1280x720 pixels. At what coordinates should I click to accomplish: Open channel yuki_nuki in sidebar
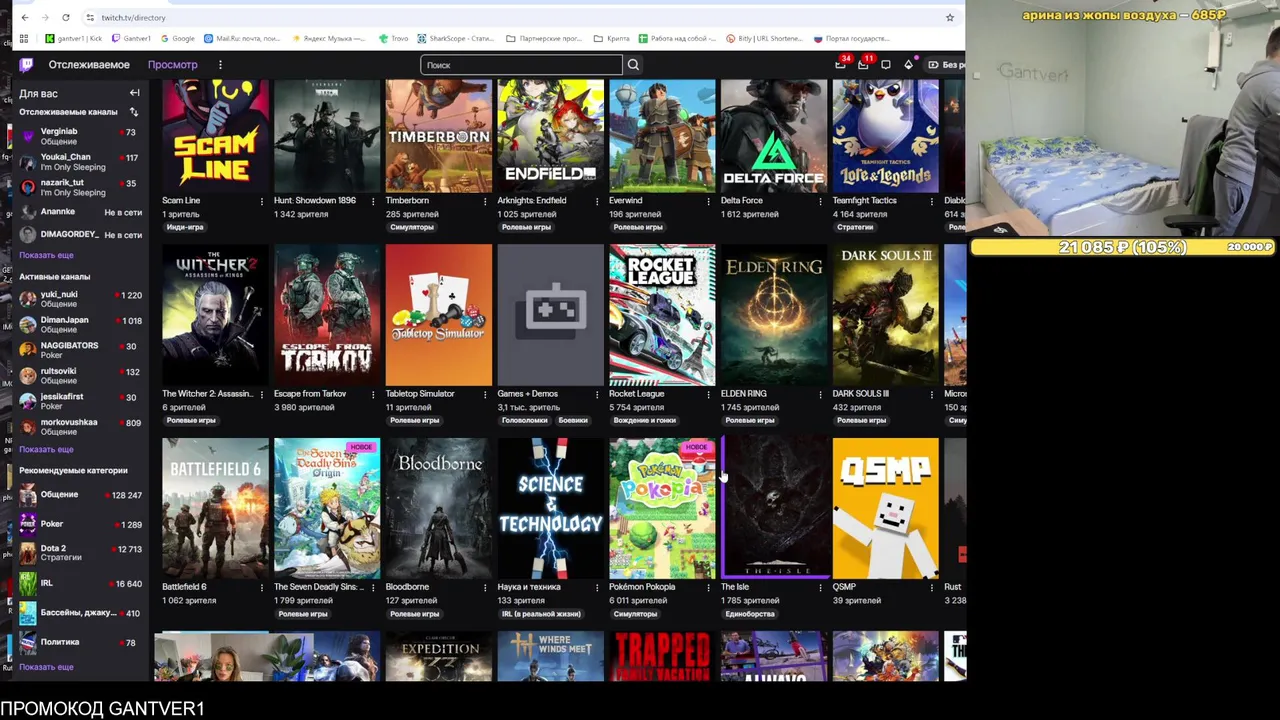coord(78,299)
